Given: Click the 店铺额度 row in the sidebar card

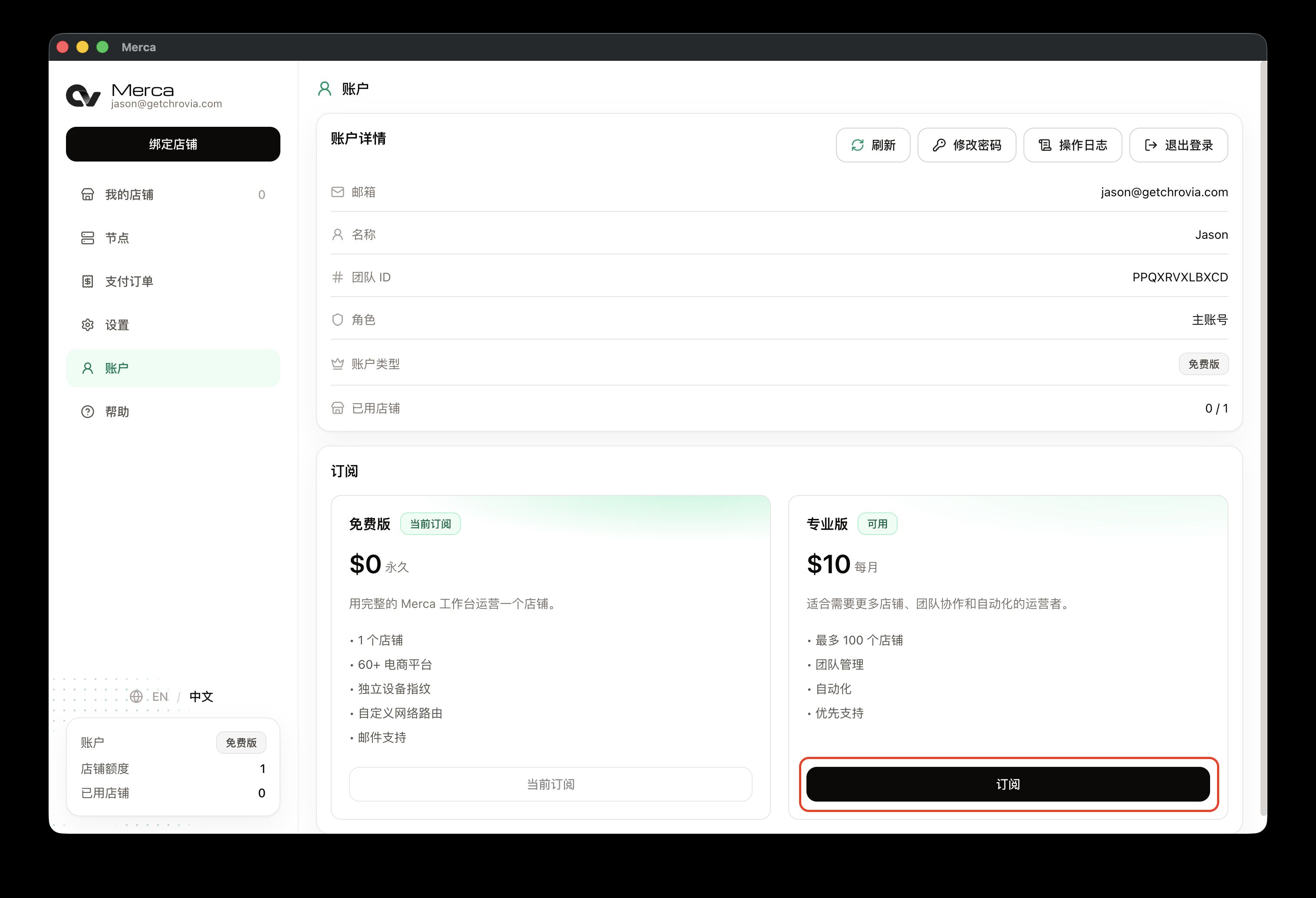Looking at the screenshot, I should tap(173, 769).
